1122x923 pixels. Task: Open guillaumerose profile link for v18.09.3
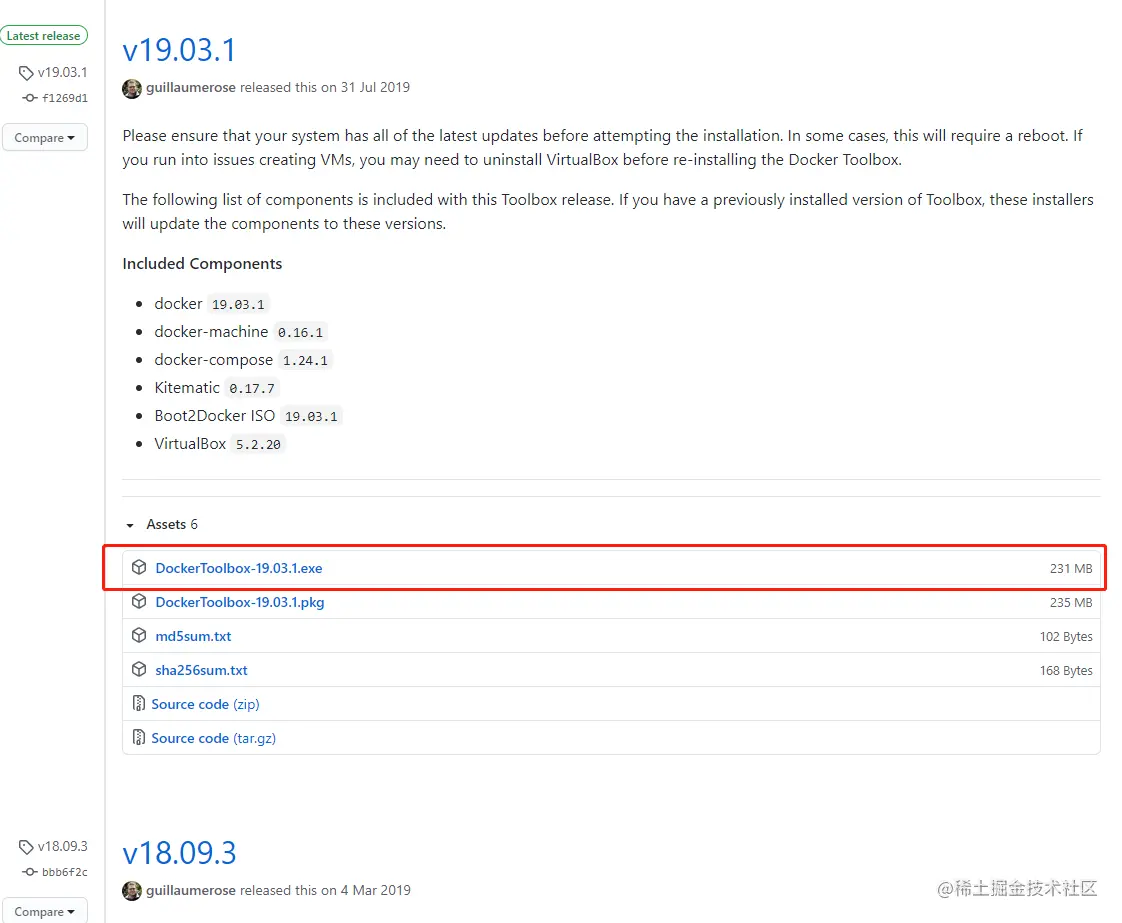190,890
